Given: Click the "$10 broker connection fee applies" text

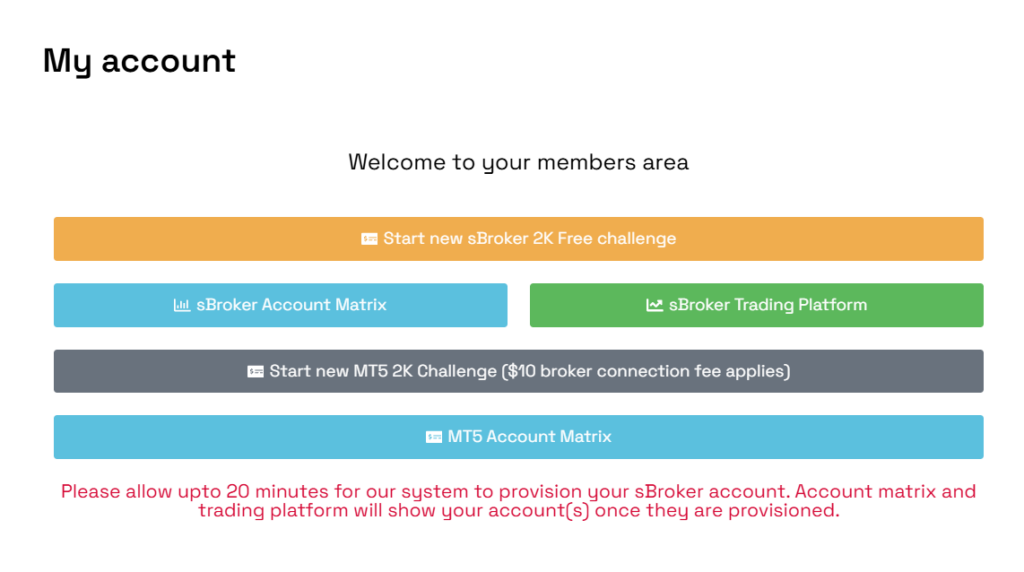Looking at the screenshot, I should [647, 371].
